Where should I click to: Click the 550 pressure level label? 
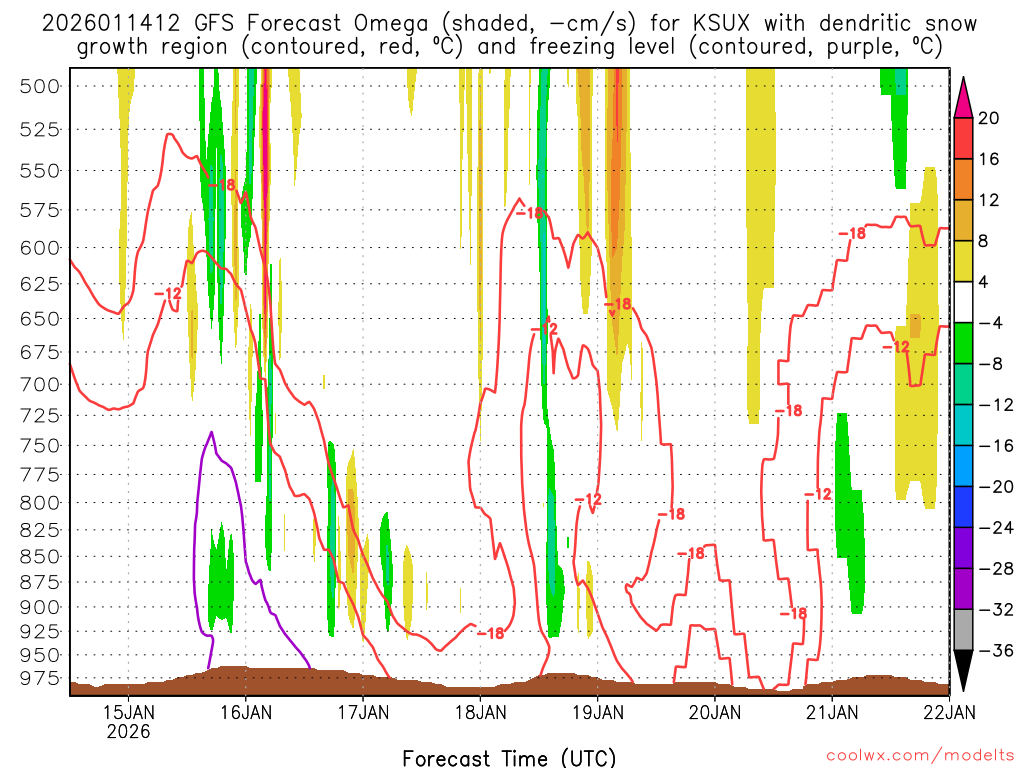pyautogui.click(x=40, y=171)
